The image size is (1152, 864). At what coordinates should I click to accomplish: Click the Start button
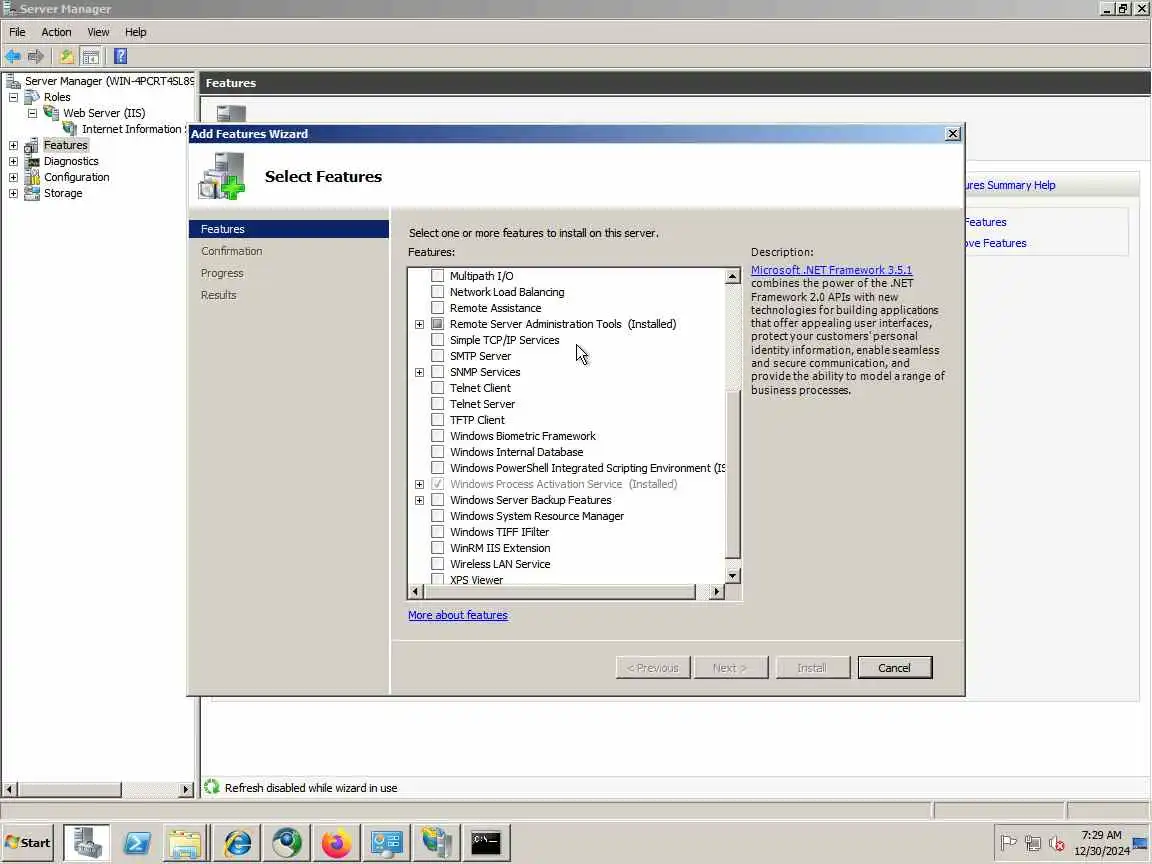(28, 842)
